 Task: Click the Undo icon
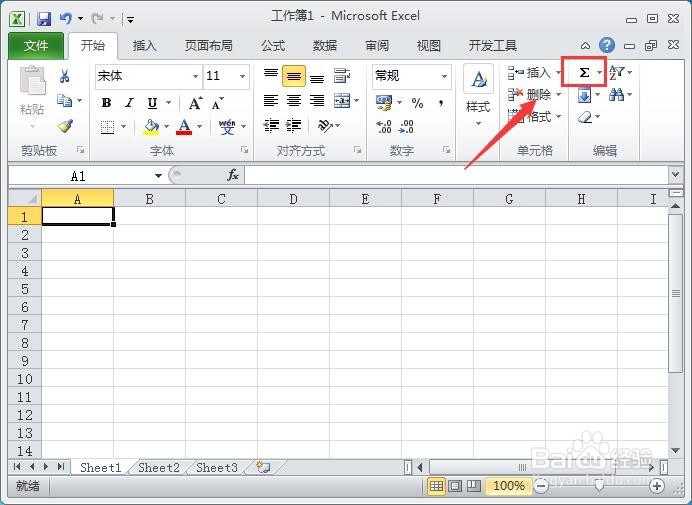[x=65, y=19]
